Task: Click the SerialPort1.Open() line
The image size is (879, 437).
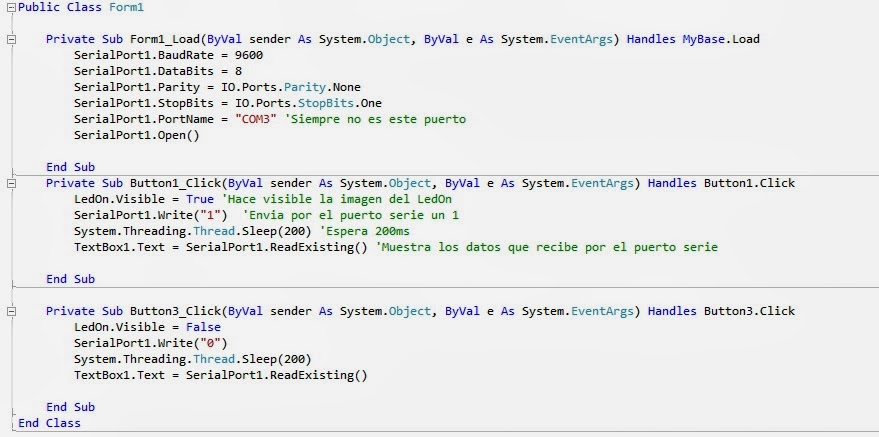Action: (136, 136)
